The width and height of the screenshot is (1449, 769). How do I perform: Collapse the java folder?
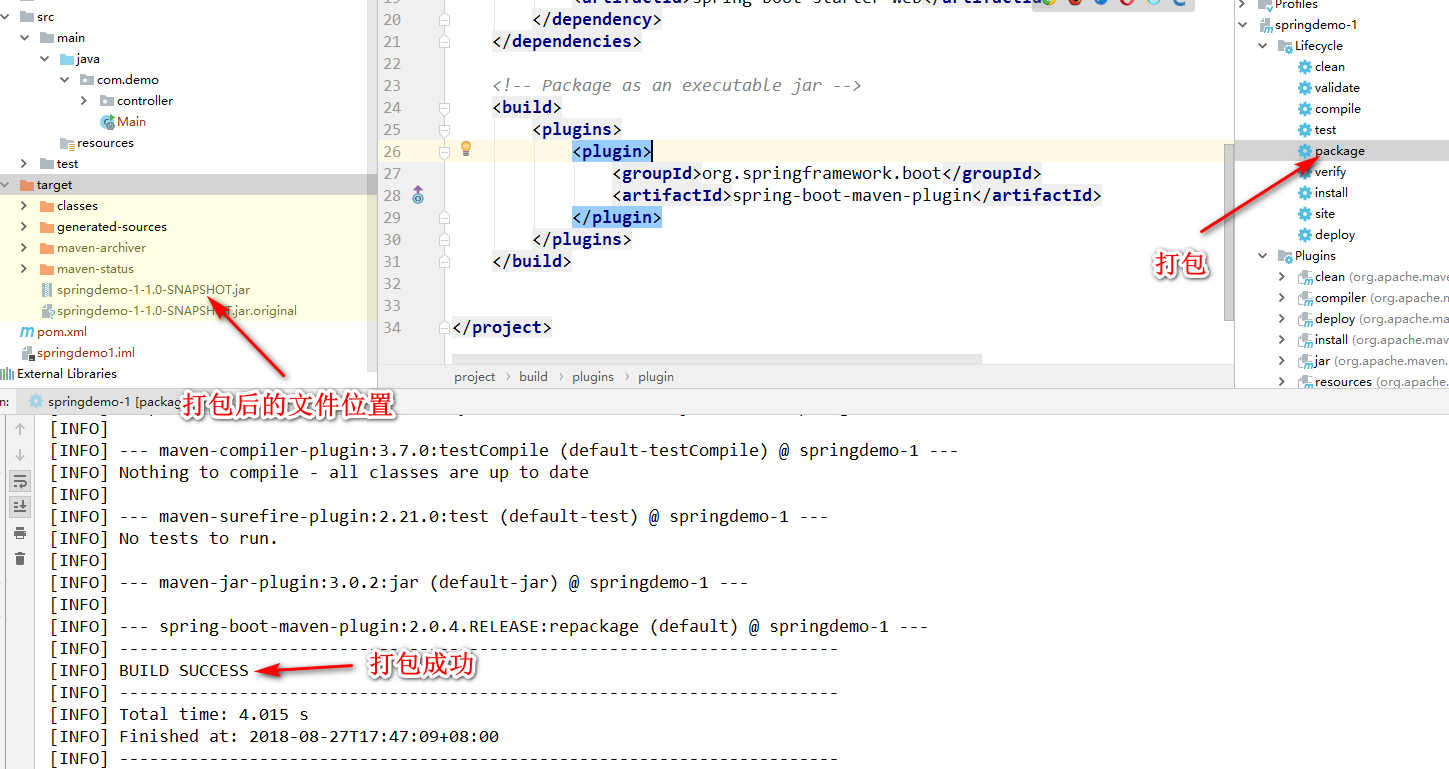point(44,59)
